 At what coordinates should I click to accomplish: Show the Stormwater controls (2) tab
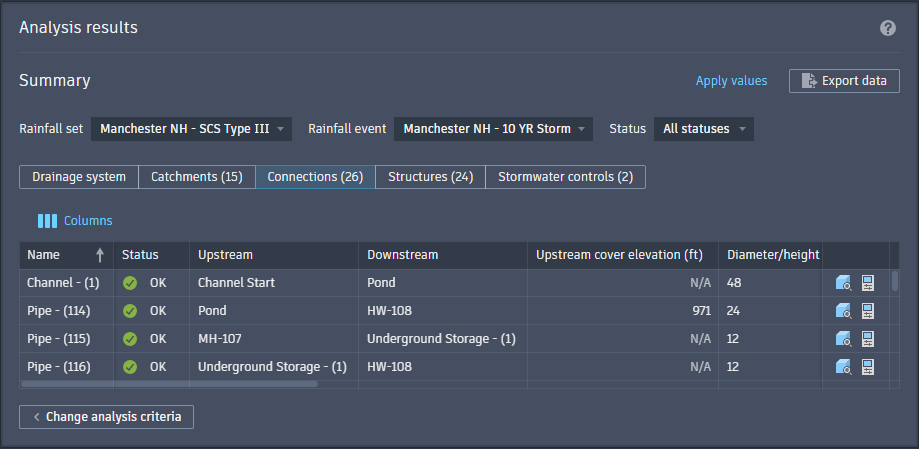(565, 177)
